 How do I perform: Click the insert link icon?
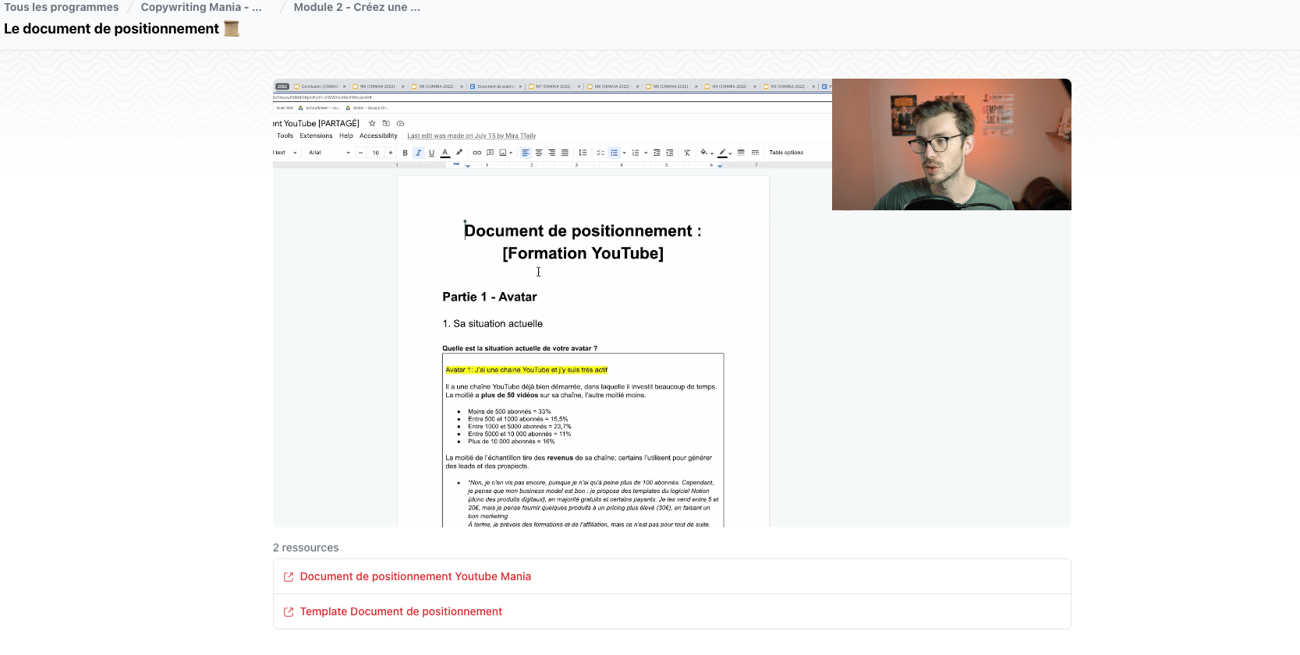477,153
